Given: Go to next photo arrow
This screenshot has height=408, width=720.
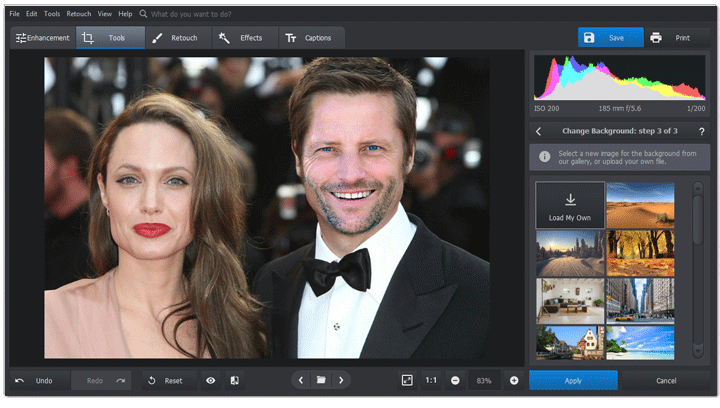Looking at the screenshot, I should [341, 381].
